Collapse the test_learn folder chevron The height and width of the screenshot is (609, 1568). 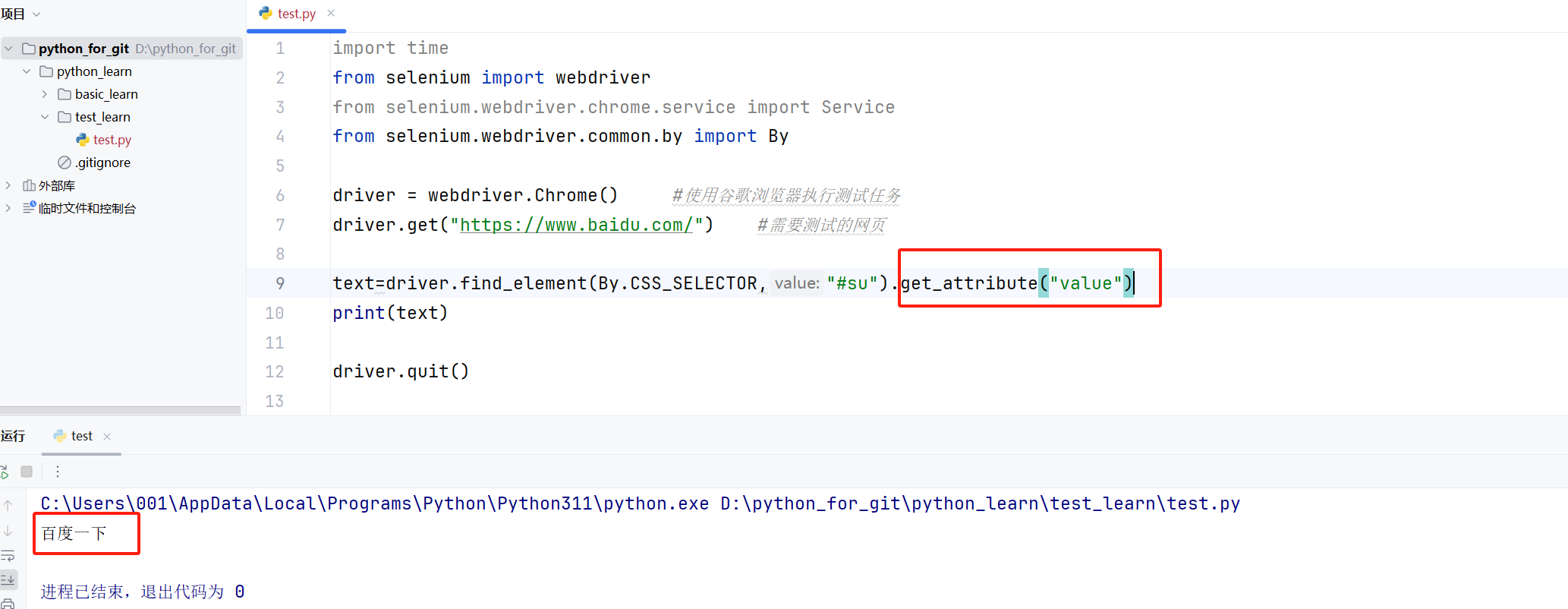(x=45, y=117)
